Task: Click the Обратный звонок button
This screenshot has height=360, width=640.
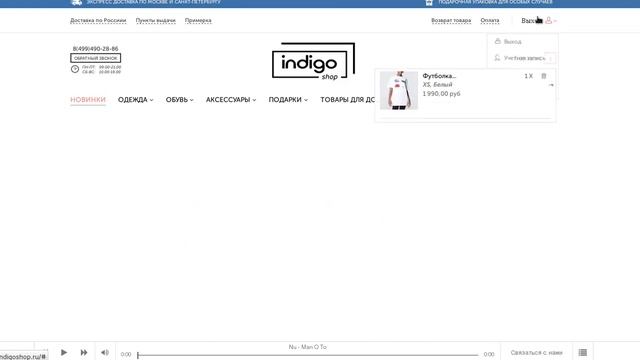Action: [96, 58]
